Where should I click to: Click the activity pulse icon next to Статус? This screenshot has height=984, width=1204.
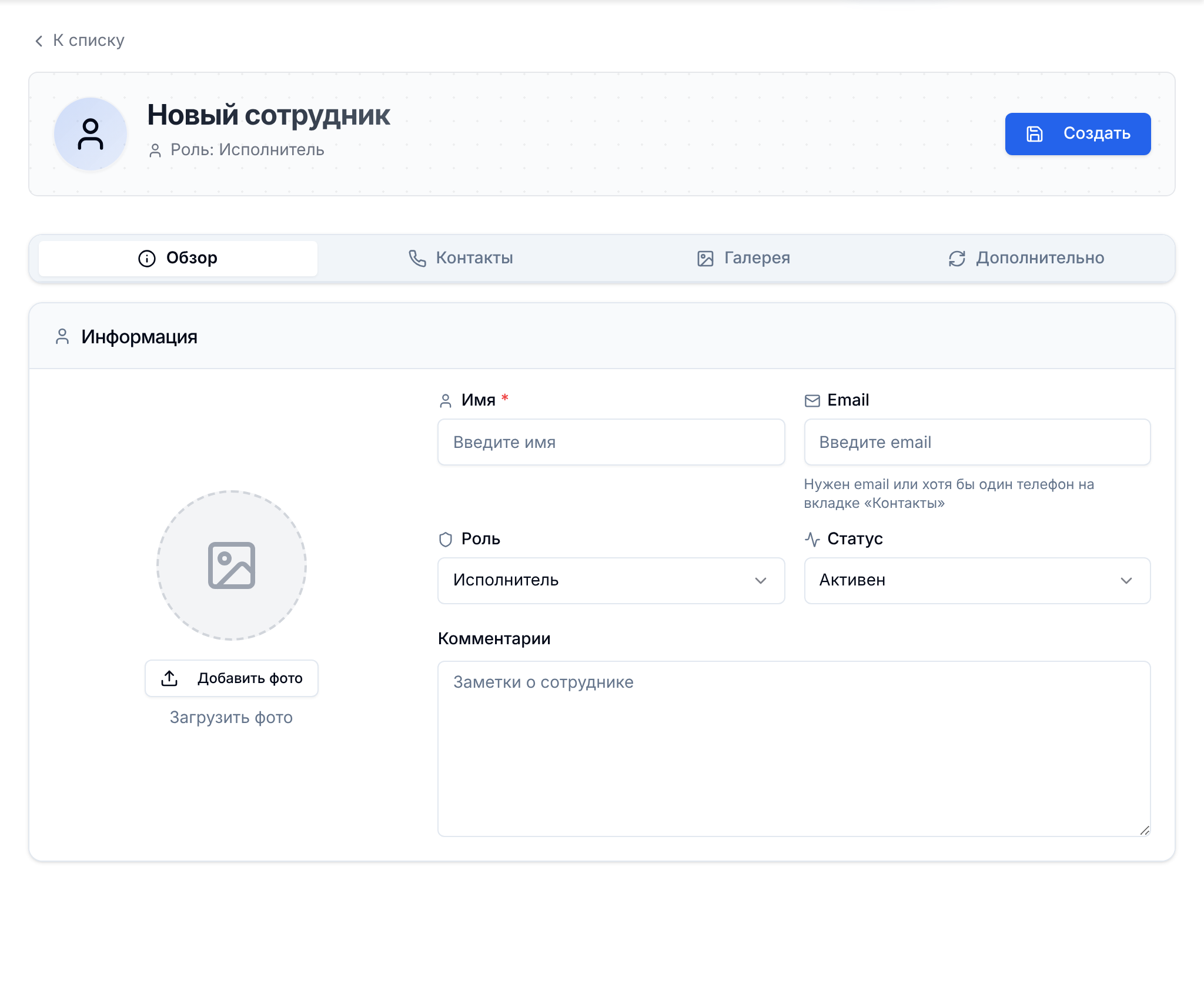[812, 540]
